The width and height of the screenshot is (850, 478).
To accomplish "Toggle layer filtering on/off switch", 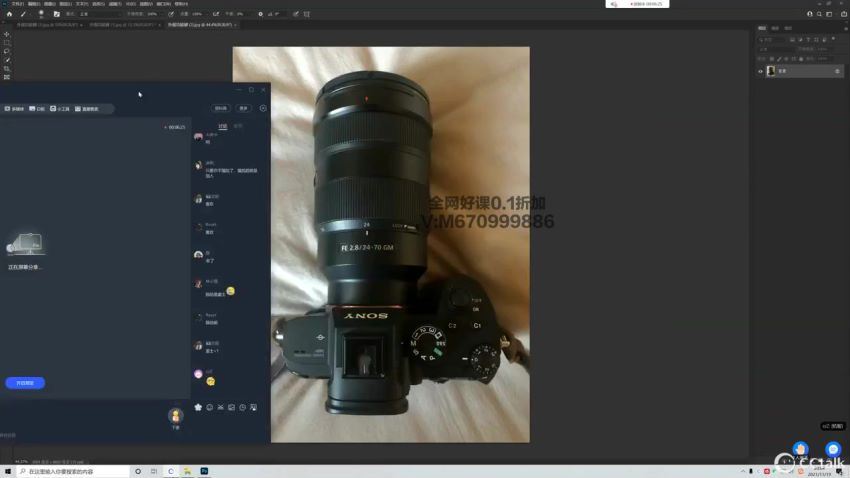I will pyautogui.click(x=834, y=39).
